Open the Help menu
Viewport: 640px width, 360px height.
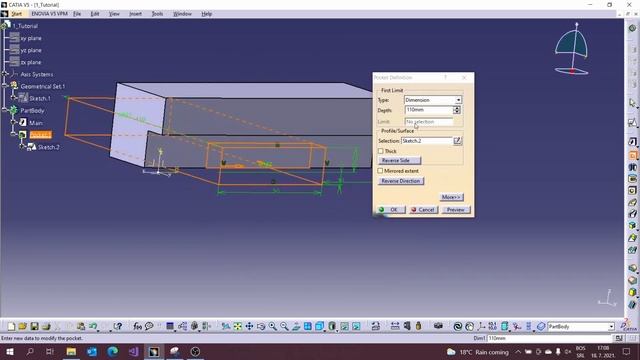[x=207, y=14]
